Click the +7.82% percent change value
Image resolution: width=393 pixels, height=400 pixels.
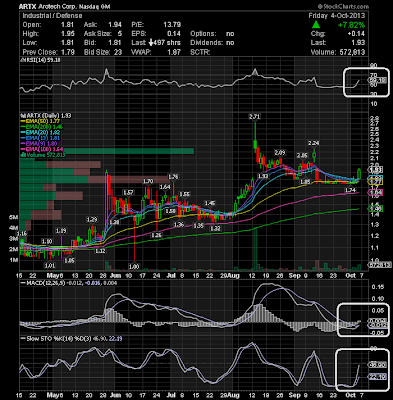351,25
